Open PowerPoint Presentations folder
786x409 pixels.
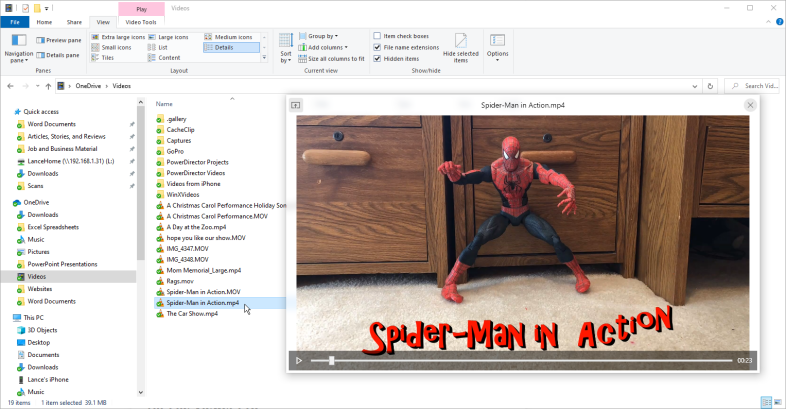(62, 264)
